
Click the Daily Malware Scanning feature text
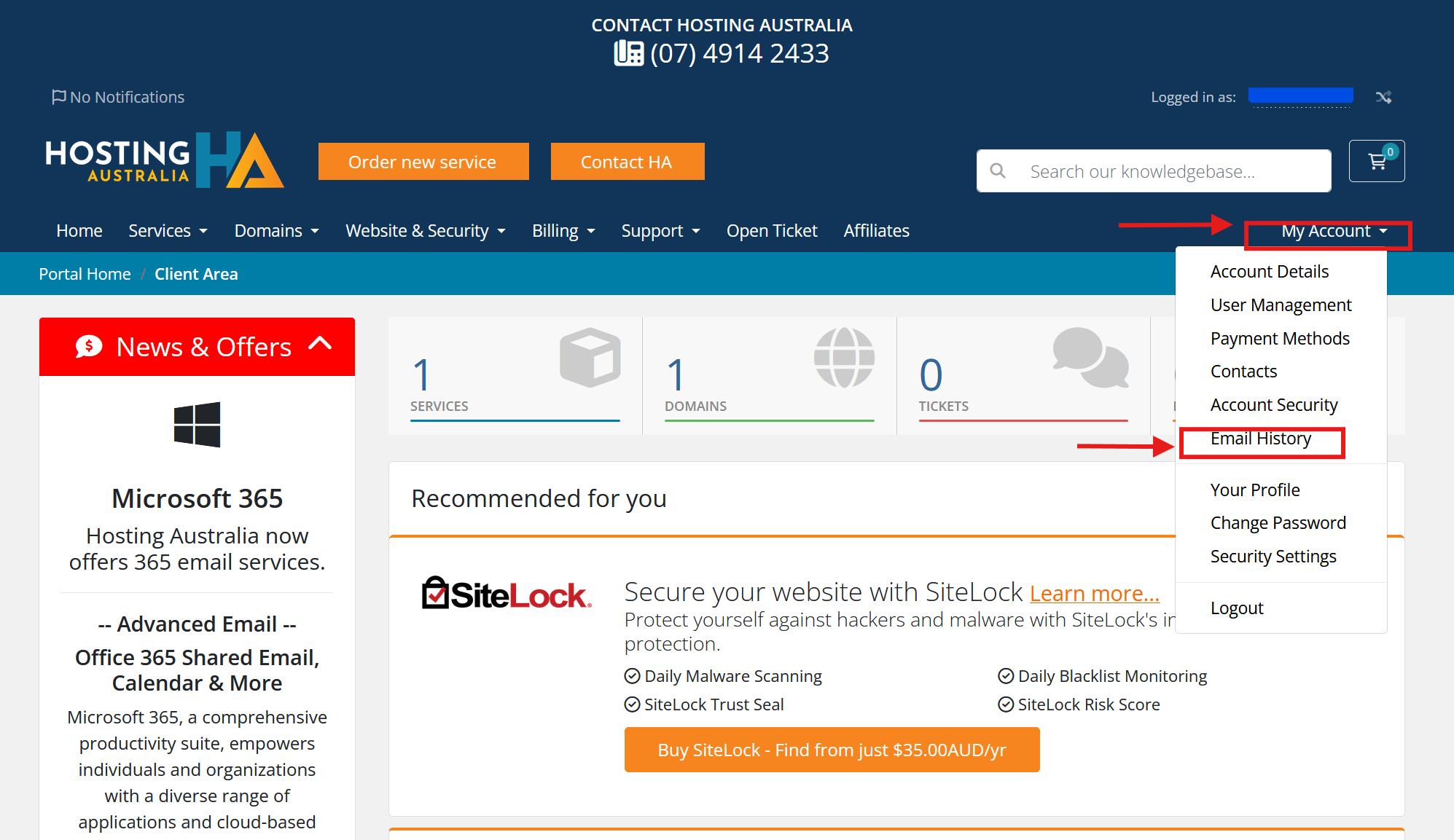pyautogui.click(x=733, y=676)
